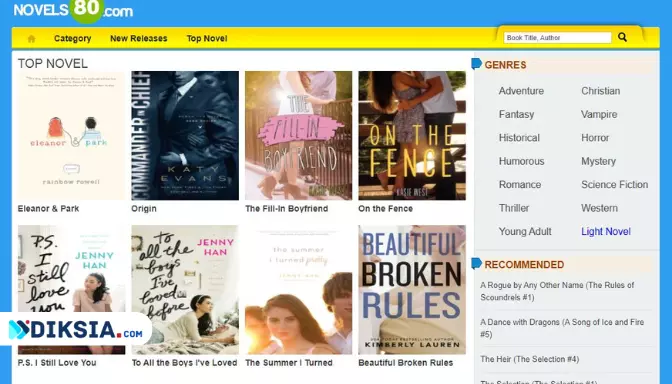Screen dimensions: 672x384
Task: Select the Young Adult genre
Action: [525, 231]
